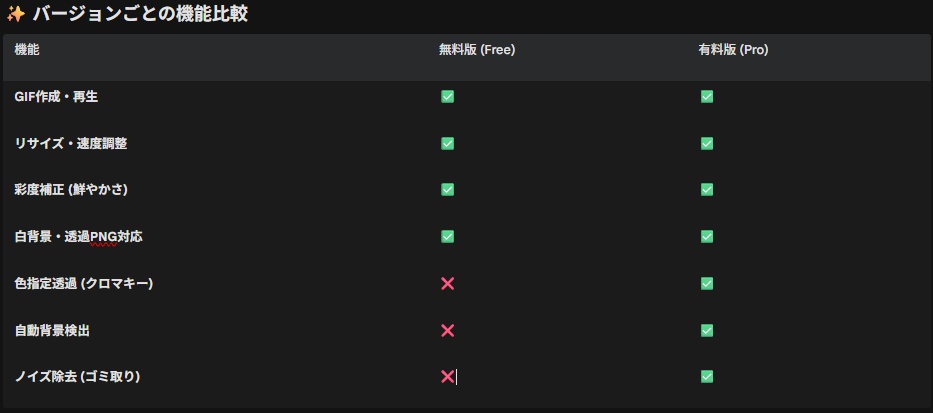Image resolution: width=933 pixels, height=413 pixels.
Task: Click Pro checkmark for 白背景・透過PNG対応
Action: click(x=707, y=237)
